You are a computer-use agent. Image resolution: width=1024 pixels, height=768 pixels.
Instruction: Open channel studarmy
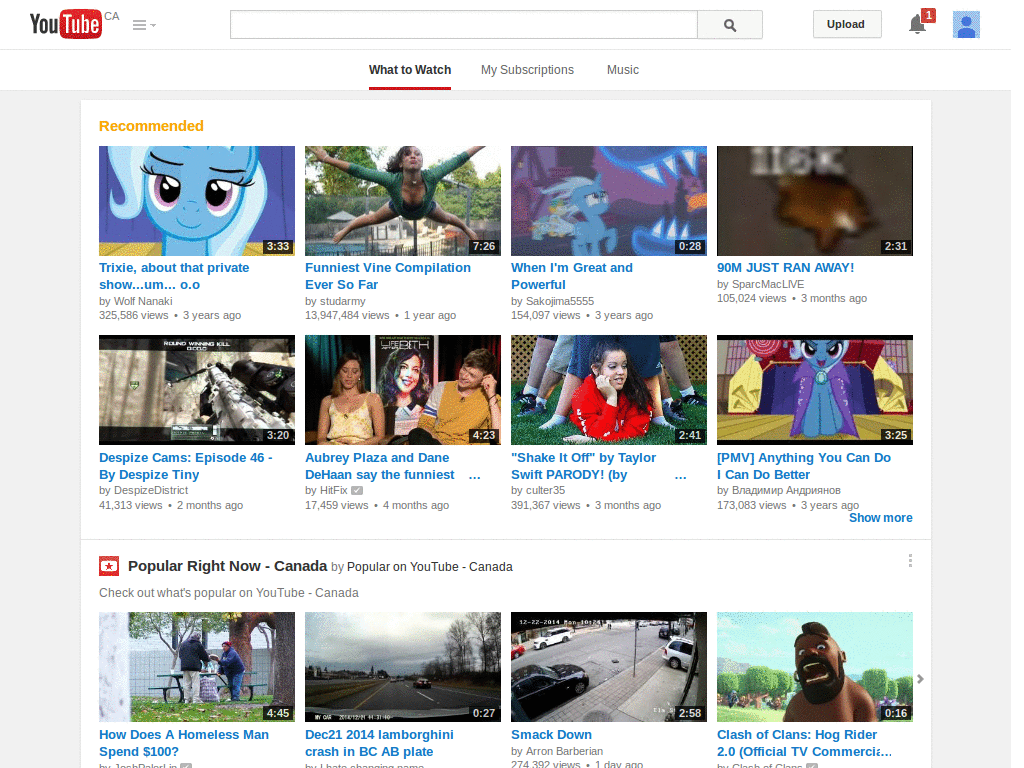coord(343,301)
